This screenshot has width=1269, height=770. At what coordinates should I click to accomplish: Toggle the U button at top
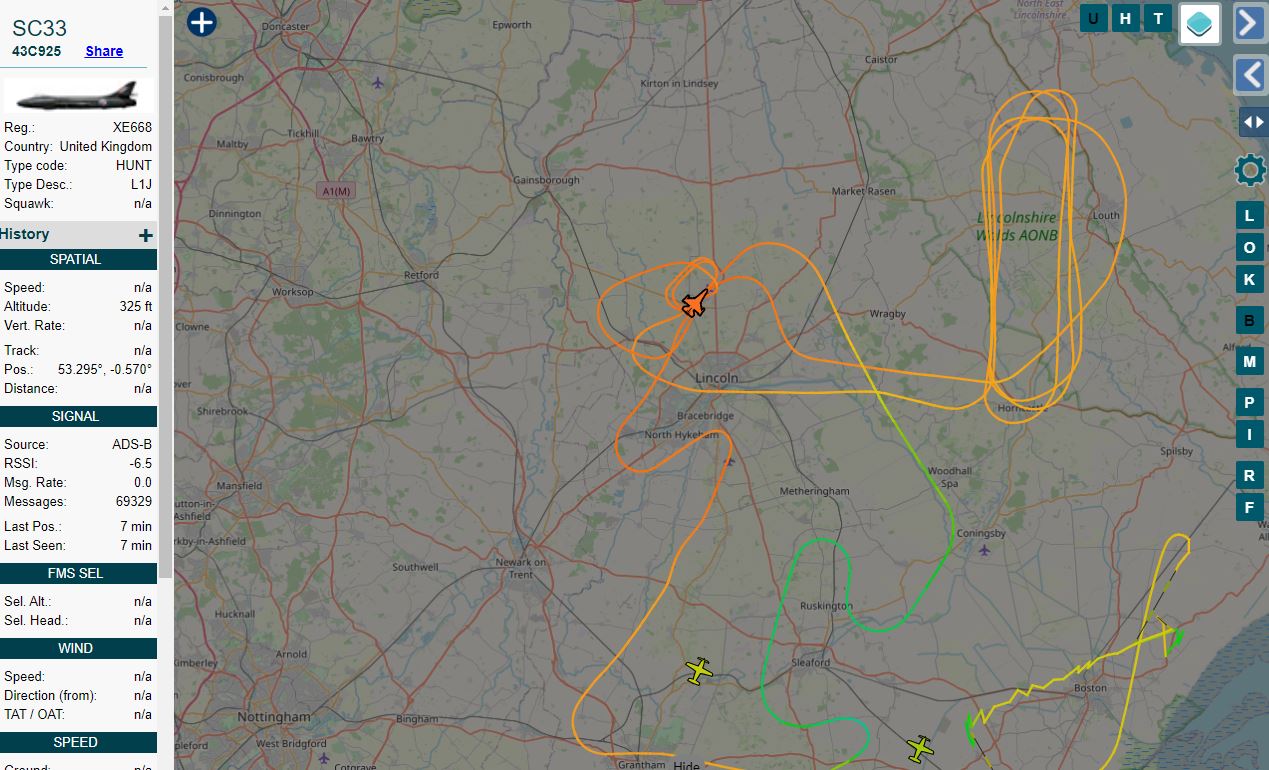[1093, 18]
